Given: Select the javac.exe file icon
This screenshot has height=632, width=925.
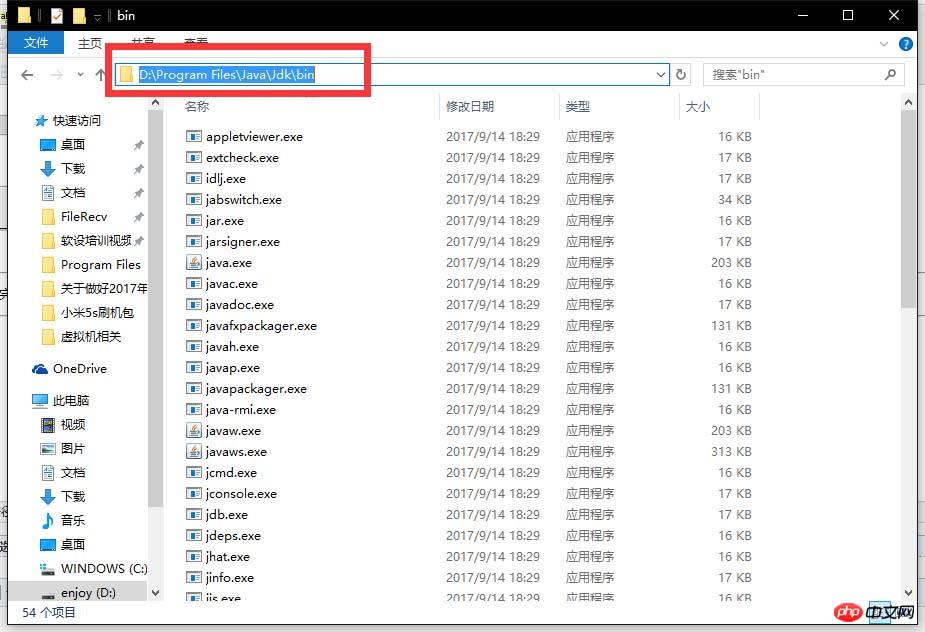Looking at the screenshot, I should click(x=193, y=284).
